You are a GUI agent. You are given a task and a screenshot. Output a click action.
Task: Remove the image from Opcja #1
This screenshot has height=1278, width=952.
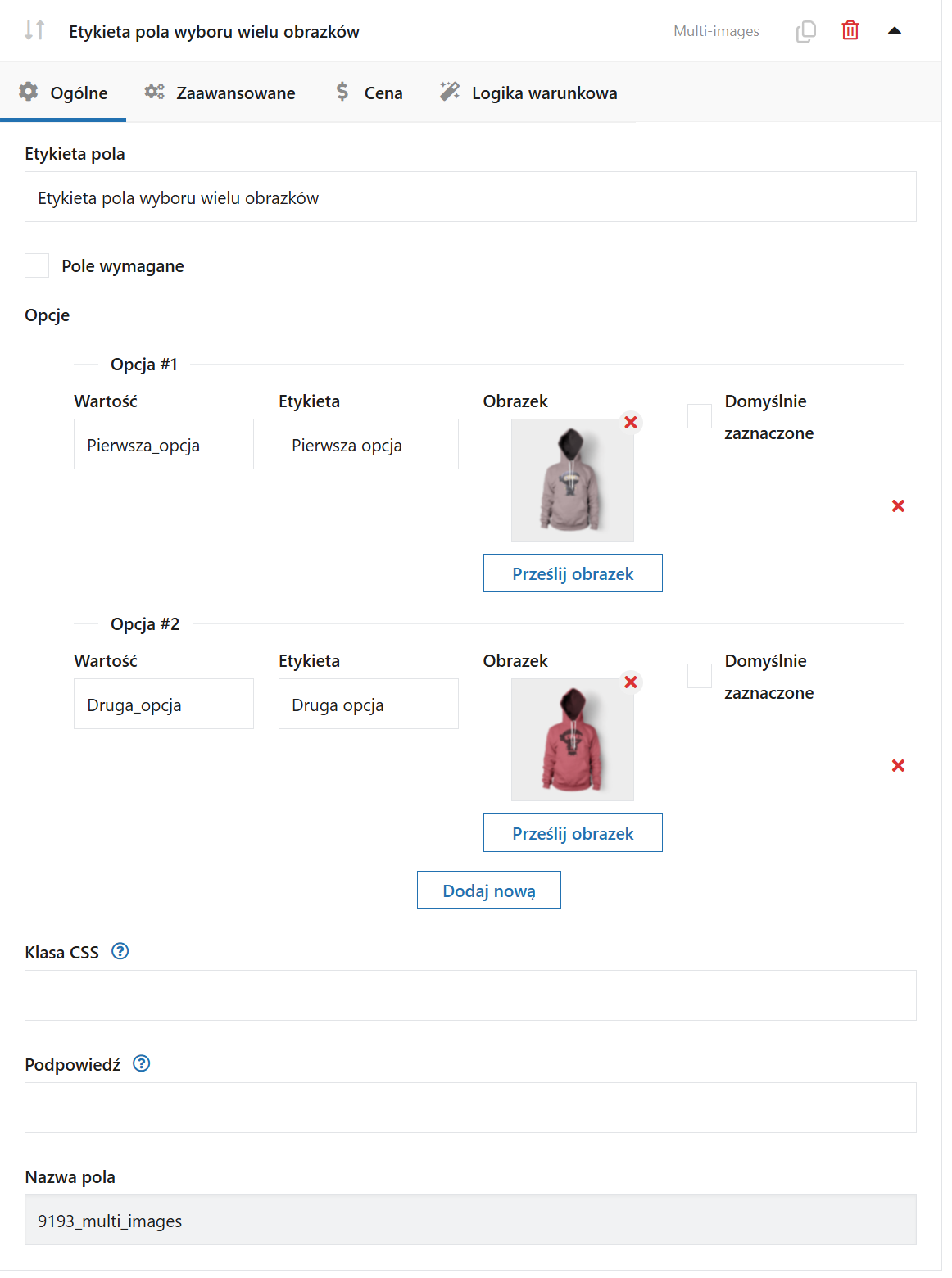pos(631,422)
